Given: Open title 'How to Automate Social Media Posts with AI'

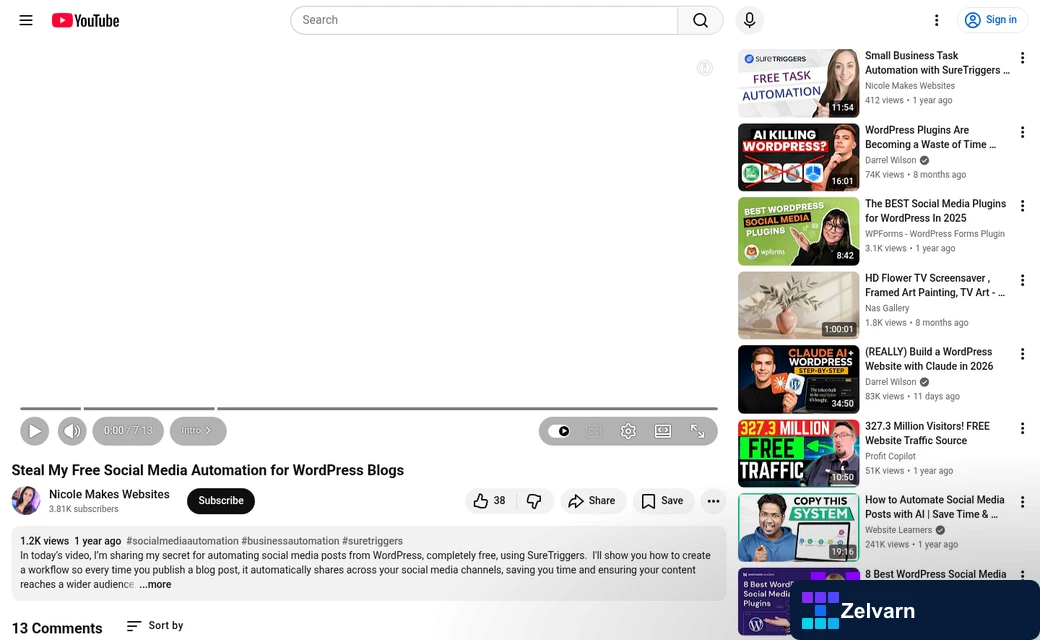Looking at the screenshot, I should tap(935, 507).
